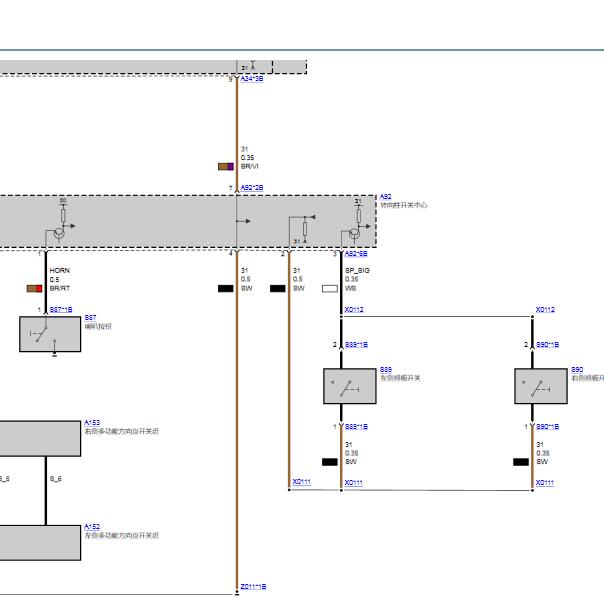Click the transistor symbol above pin 3 SP_SIG

[x=354, y=234]
